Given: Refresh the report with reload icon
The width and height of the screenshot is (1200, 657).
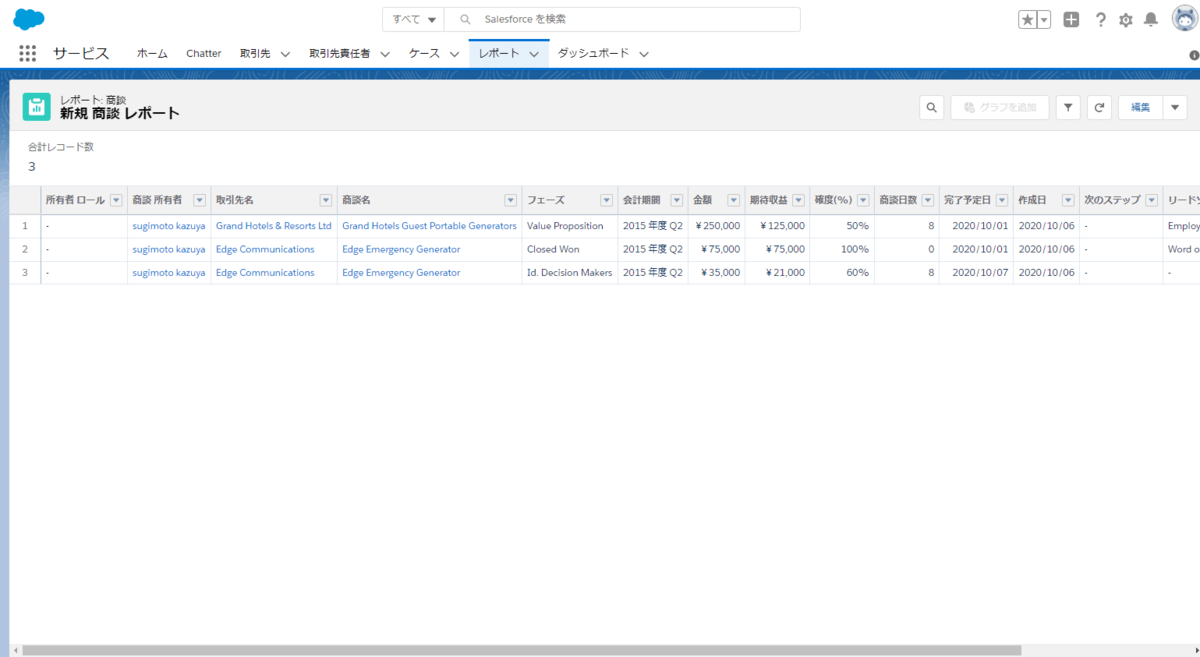Looking at the screenshot, I should pyautogui.click(x=1099, y=108).
